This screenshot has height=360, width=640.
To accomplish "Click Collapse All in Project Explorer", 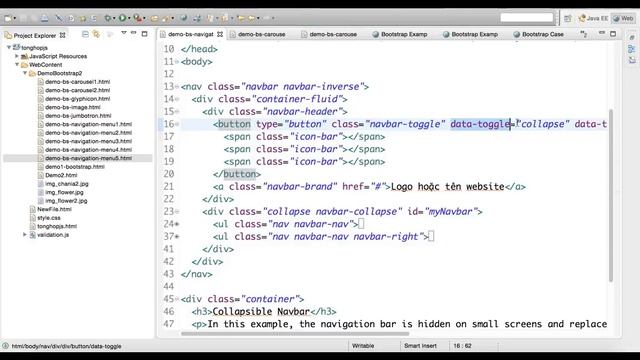I will pos(85,34).
